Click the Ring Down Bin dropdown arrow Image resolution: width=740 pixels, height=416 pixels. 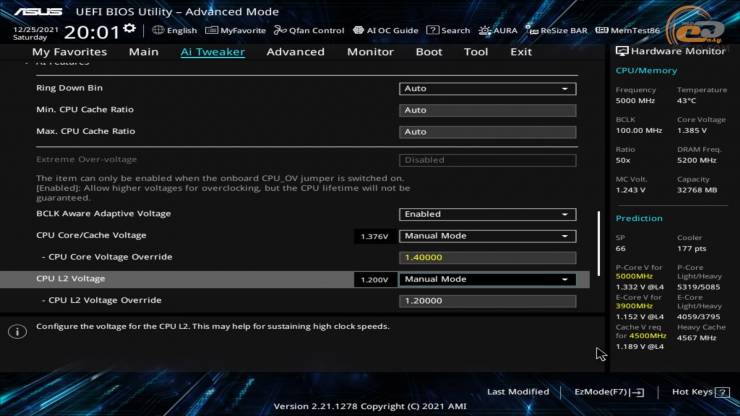click(564, 89)
